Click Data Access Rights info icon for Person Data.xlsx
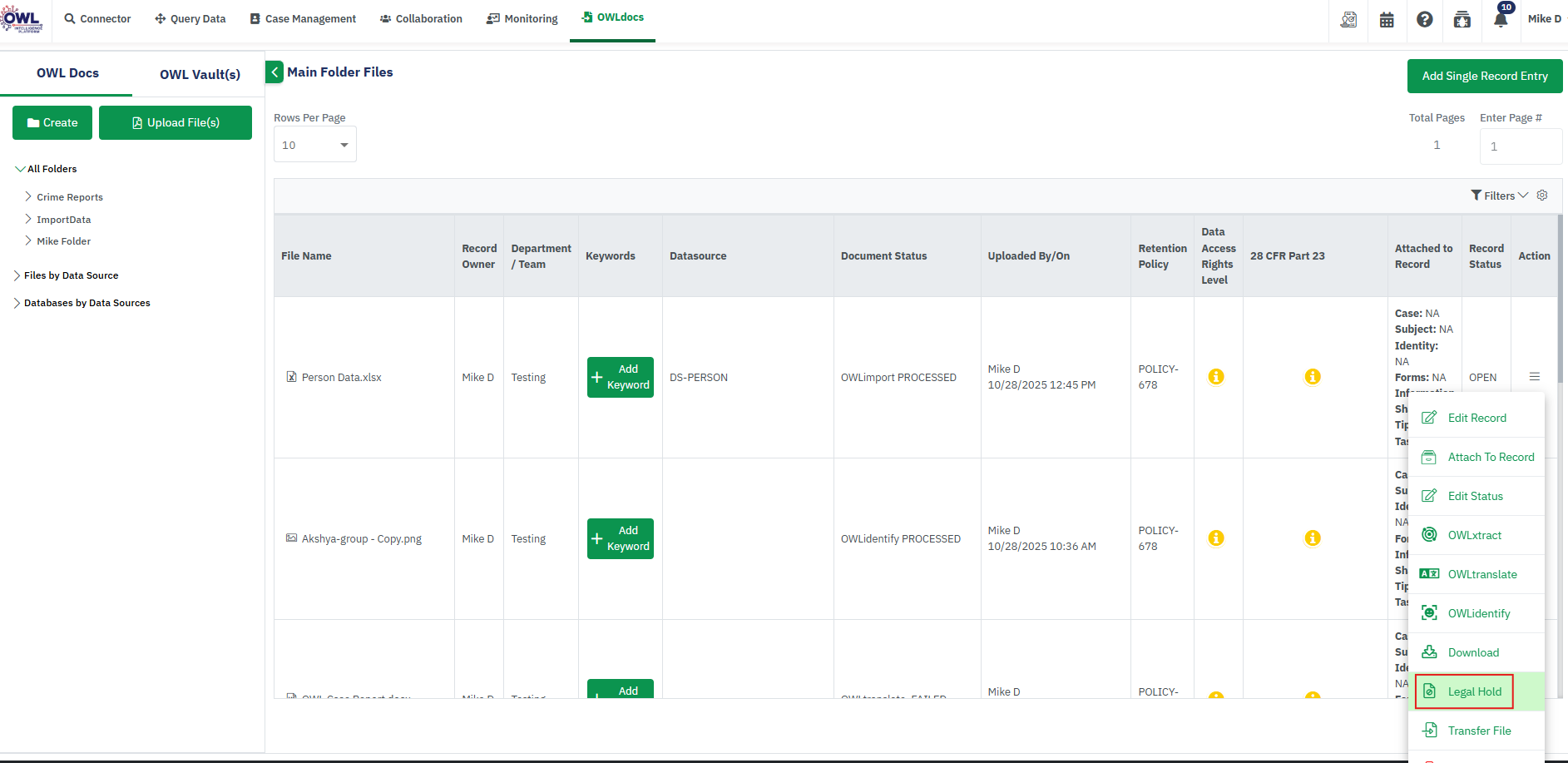The height and width of the screenshot is (763, 1568). 1216,377
